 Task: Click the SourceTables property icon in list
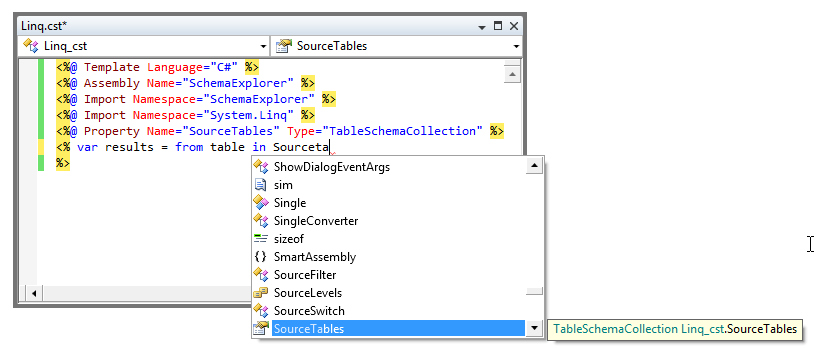(260, 329)
